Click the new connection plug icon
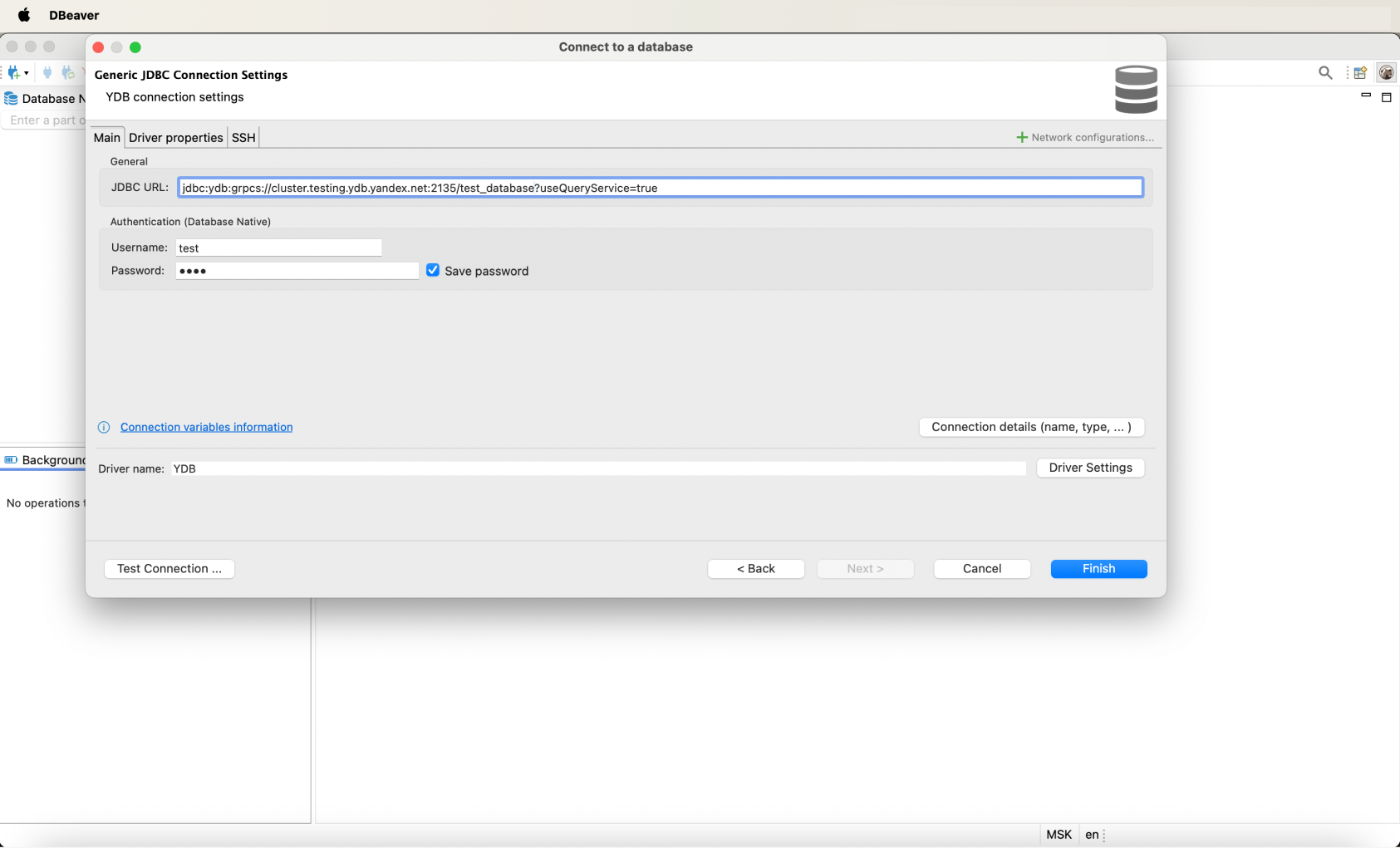Image resolution: width=1400 pixels, height=848 pixels. (13, 73)
